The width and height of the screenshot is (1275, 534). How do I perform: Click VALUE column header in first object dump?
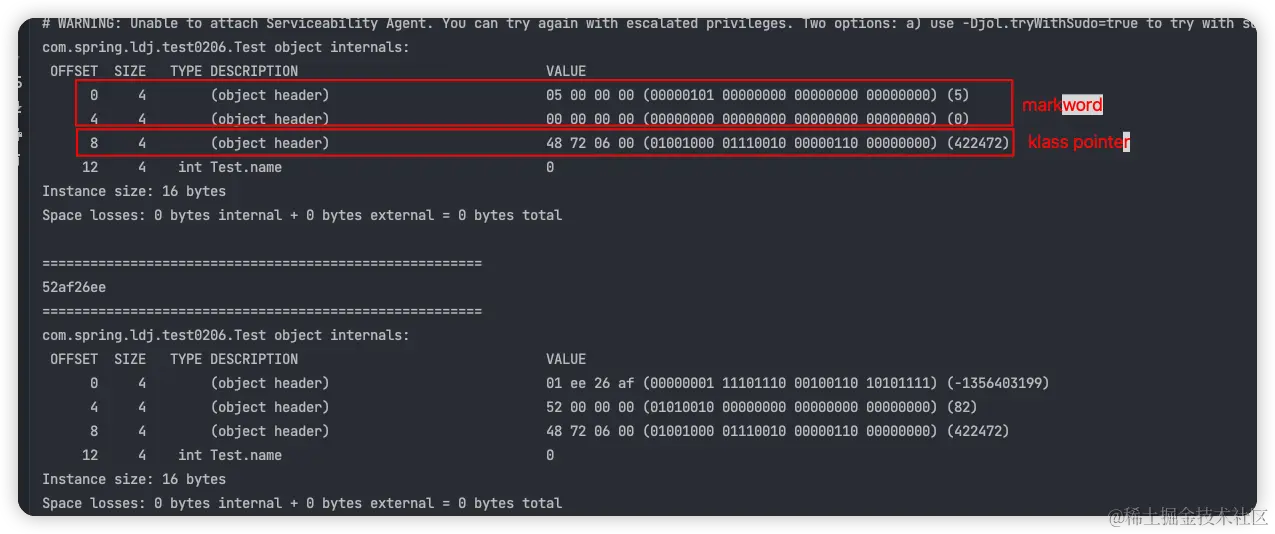point(566,71)
